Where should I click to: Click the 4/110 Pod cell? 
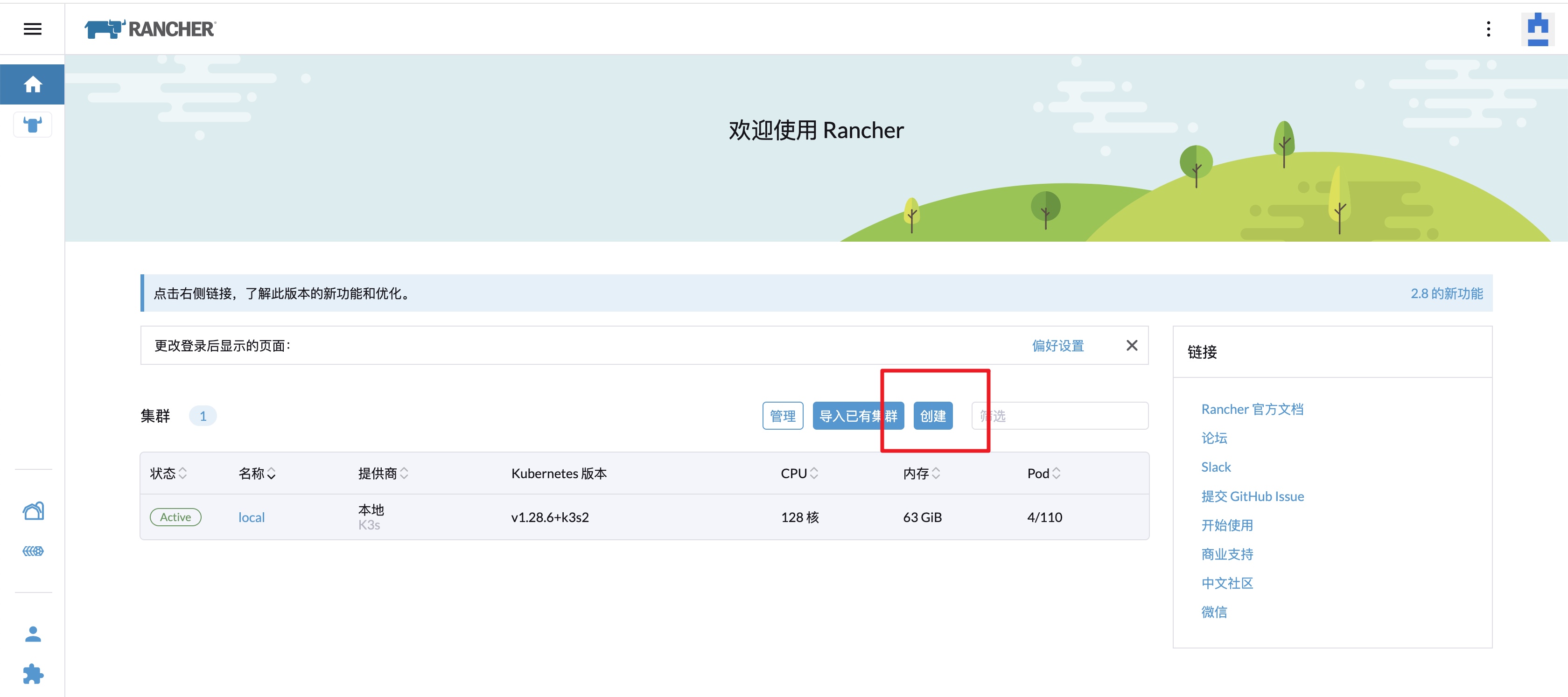(x=1044, y=517)
